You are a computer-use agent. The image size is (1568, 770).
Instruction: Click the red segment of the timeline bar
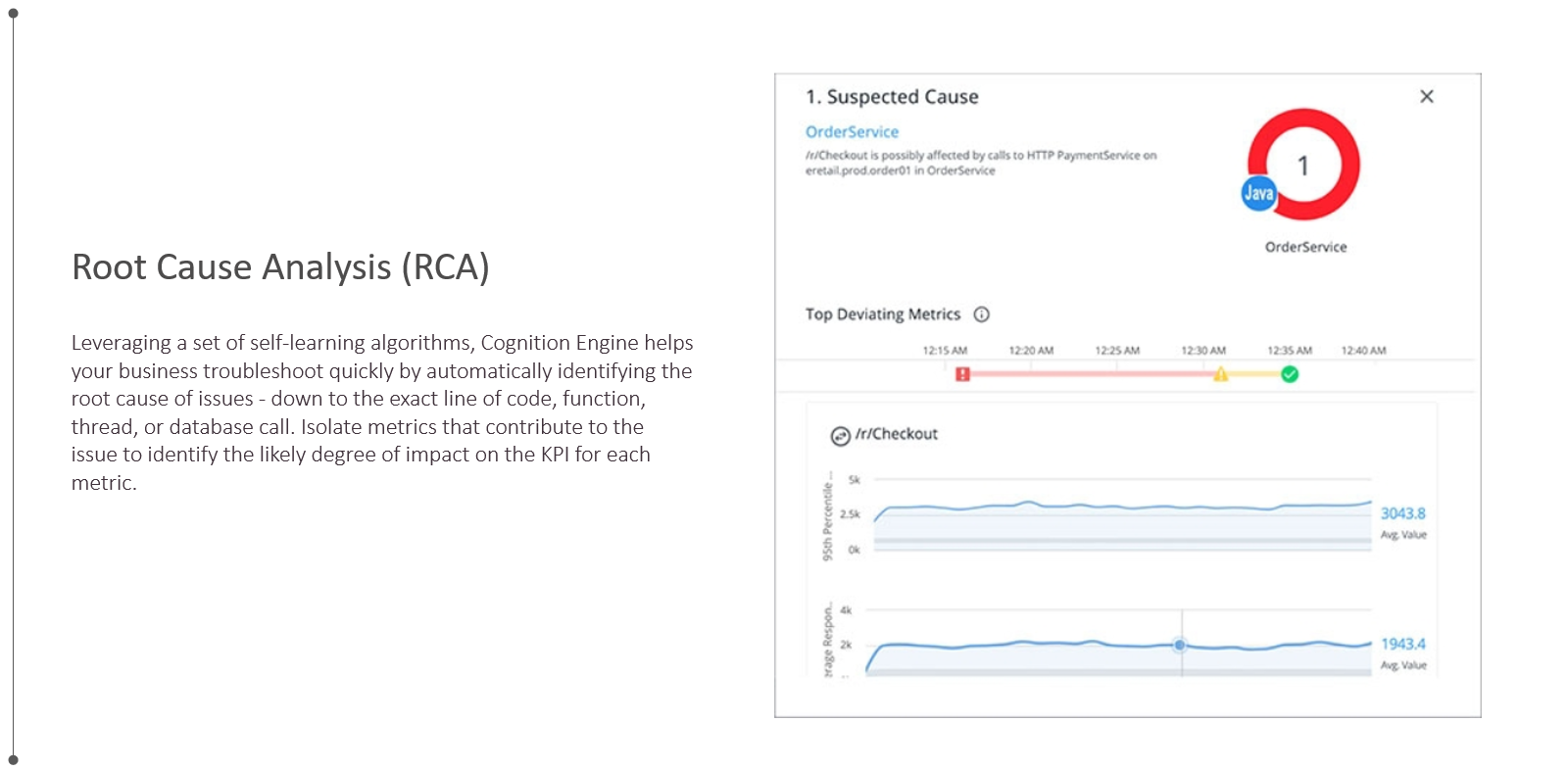(1088, 374)
